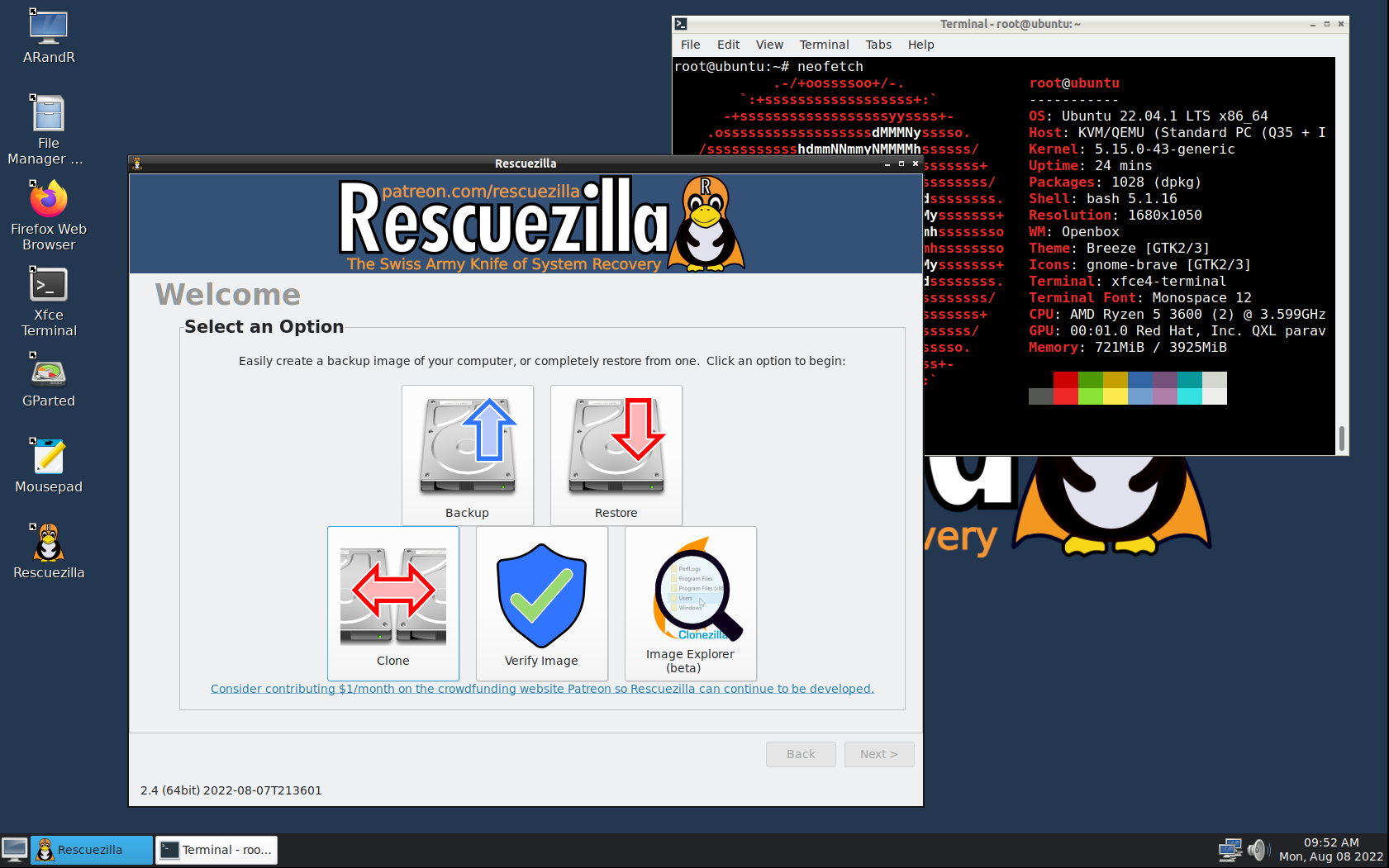The image size is (1389, 868).
Task: Click 'root@ubuntu:~# neofetch' command line
Action: tap(769, 67)
